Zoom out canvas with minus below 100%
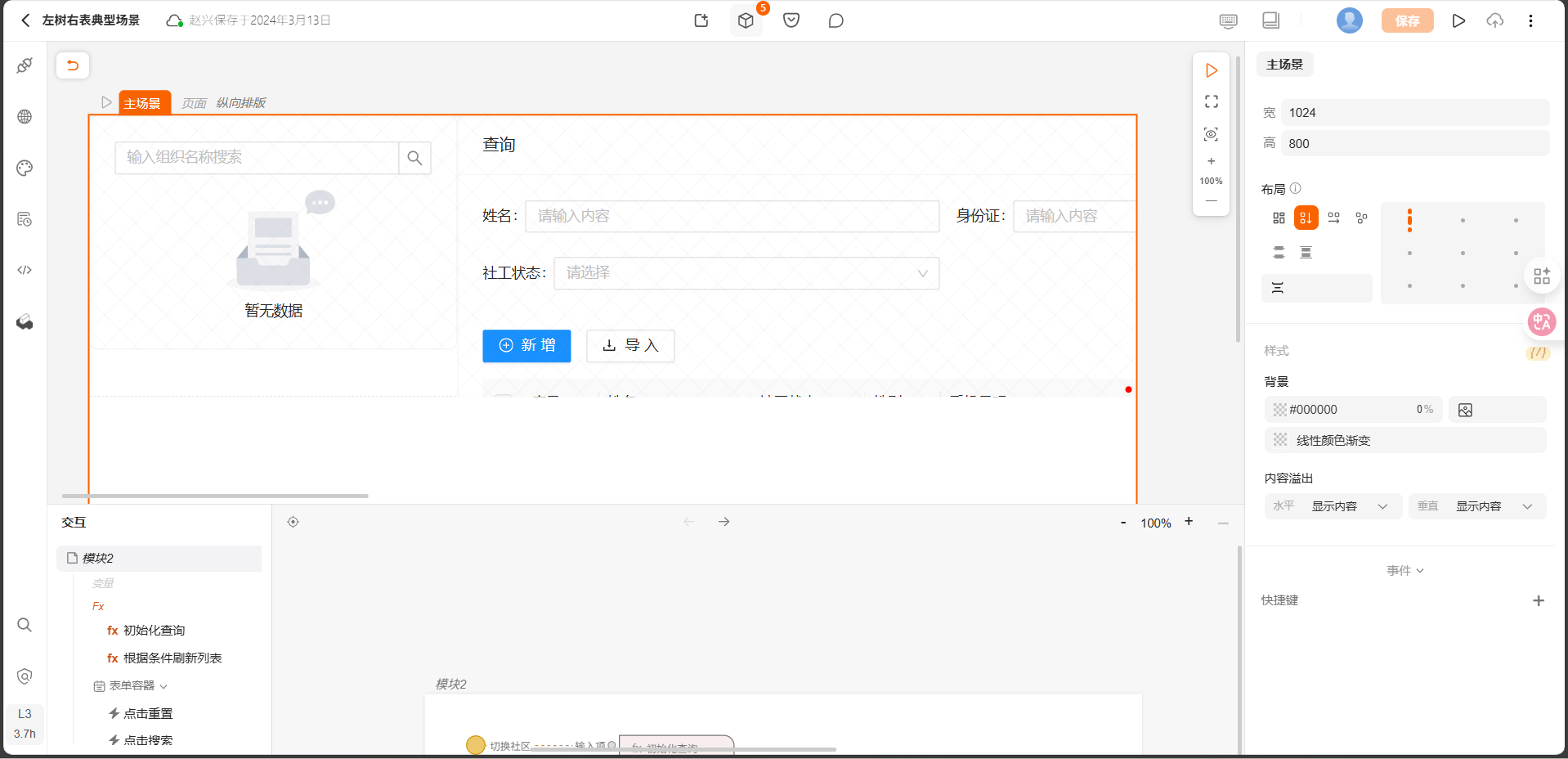 (x=1212, y=201)
